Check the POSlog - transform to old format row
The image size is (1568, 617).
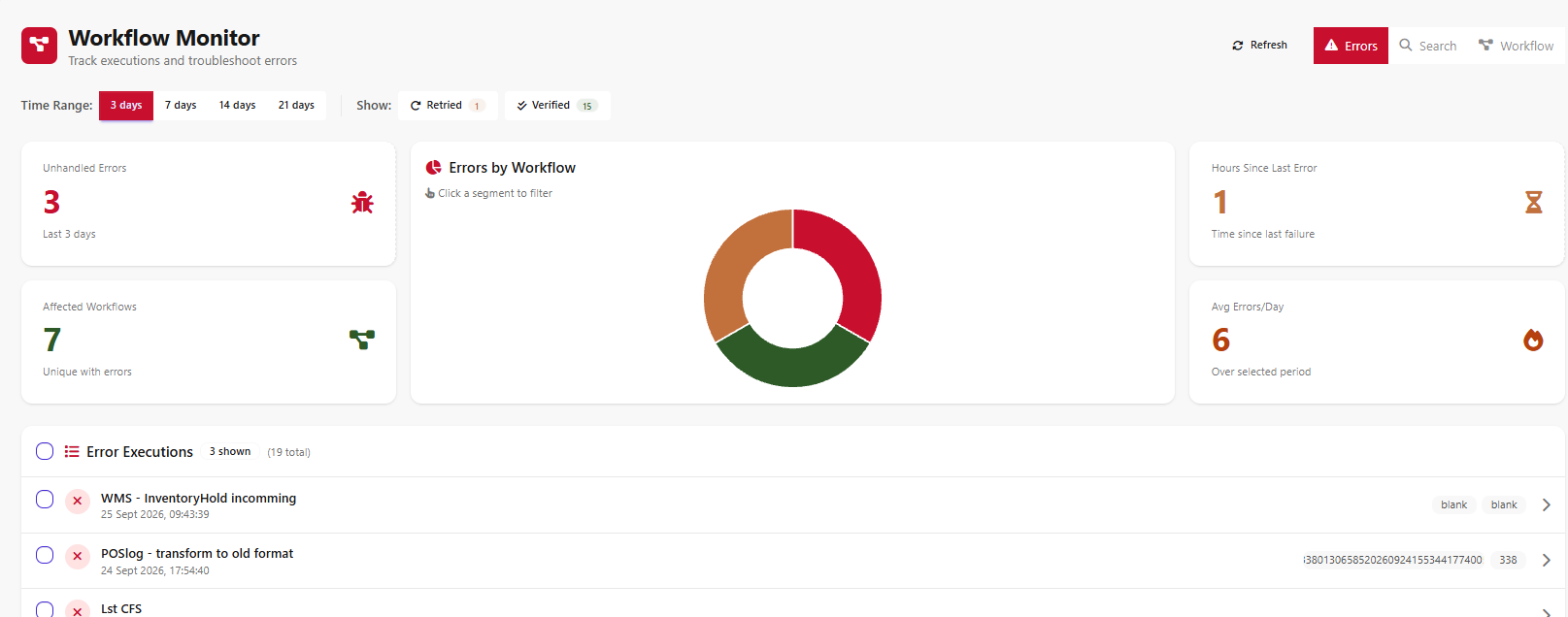pos(45,555)
